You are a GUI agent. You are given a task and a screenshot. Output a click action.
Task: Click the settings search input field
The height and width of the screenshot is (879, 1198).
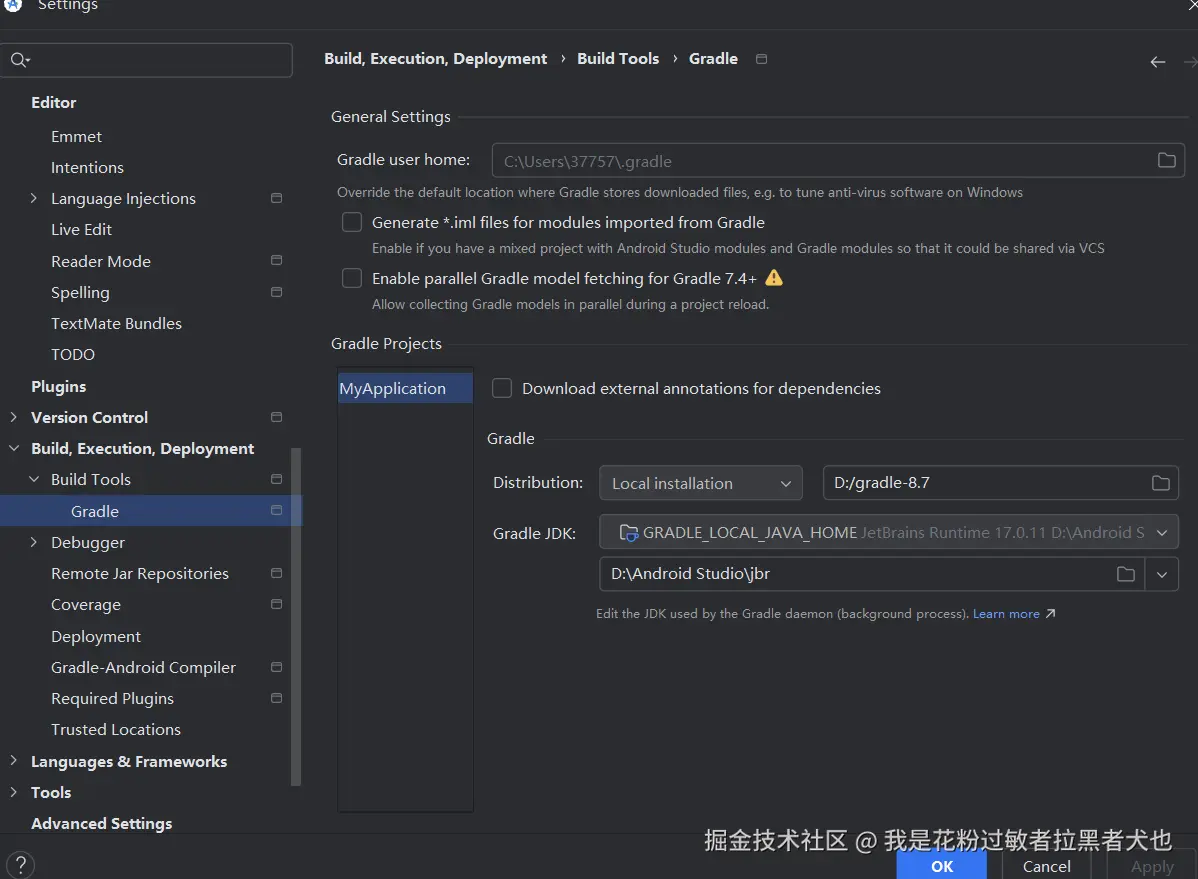tap(147, 60)
